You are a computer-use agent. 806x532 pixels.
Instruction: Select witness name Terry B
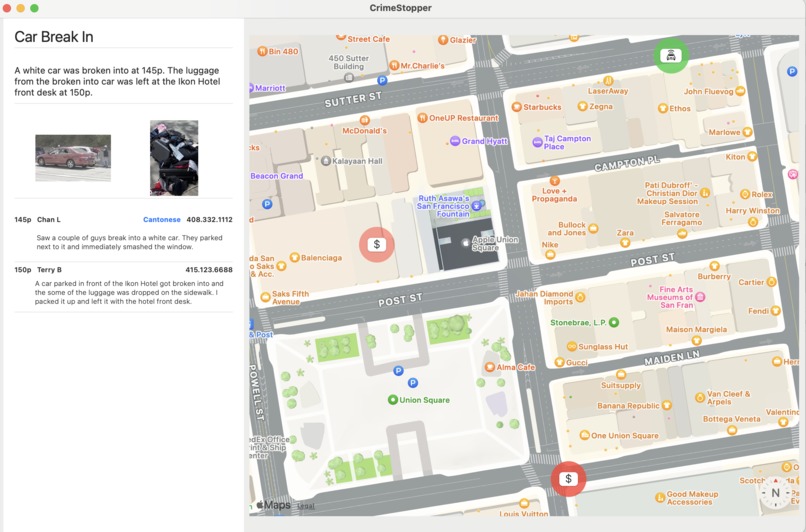(49, 269)
